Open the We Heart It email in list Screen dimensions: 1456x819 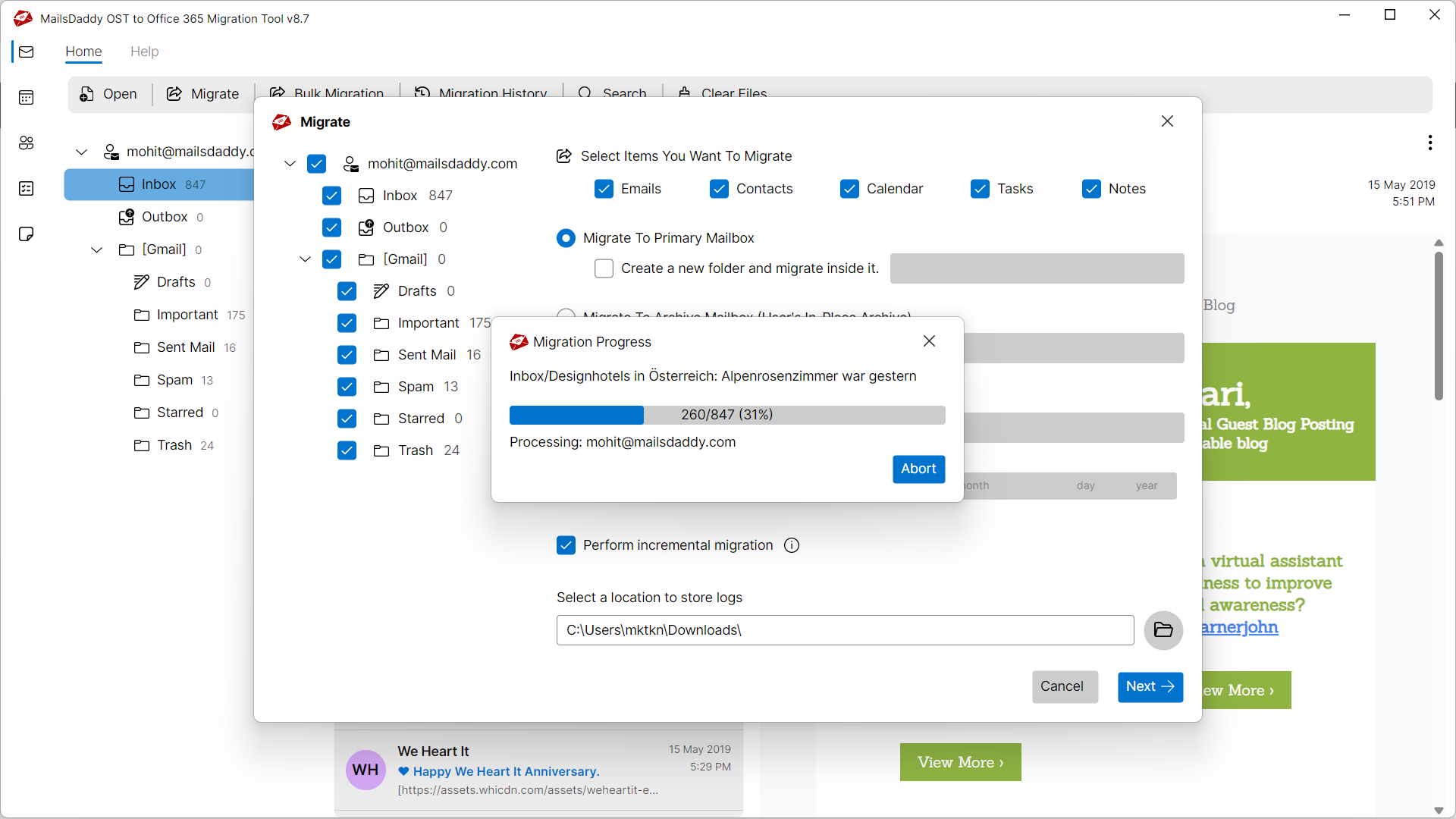point(538,770)
